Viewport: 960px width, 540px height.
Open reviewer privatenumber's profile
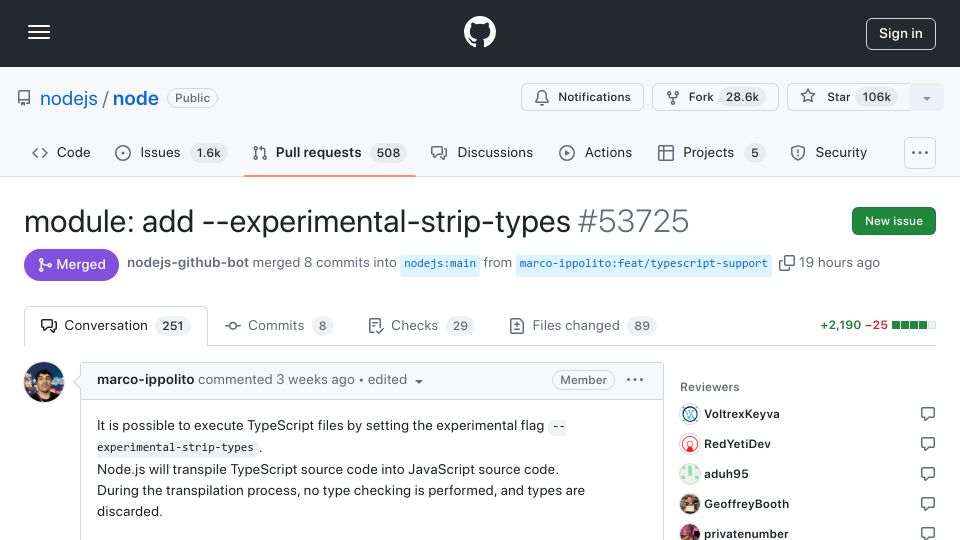(746, 533)
